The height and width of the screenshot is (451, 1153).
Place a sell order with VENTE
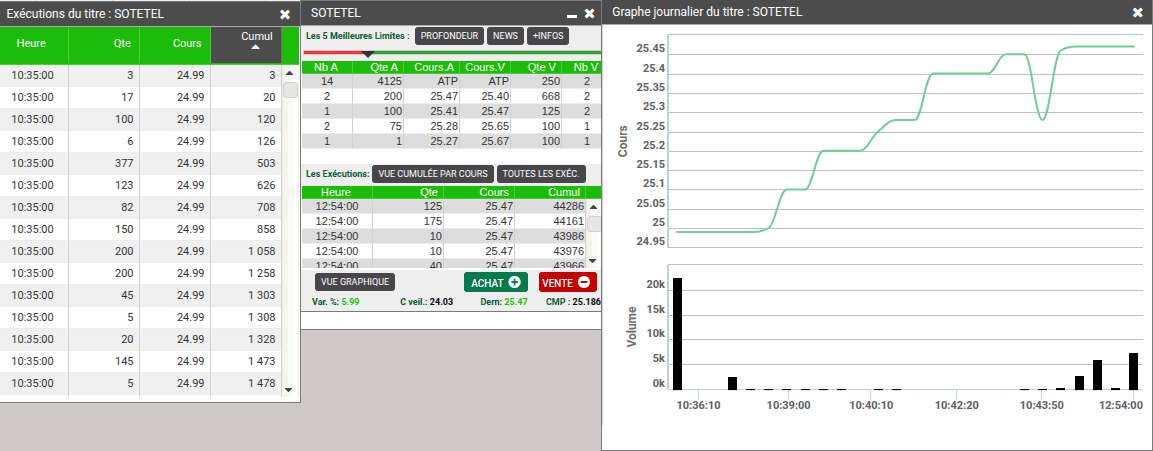click(568, 283)
